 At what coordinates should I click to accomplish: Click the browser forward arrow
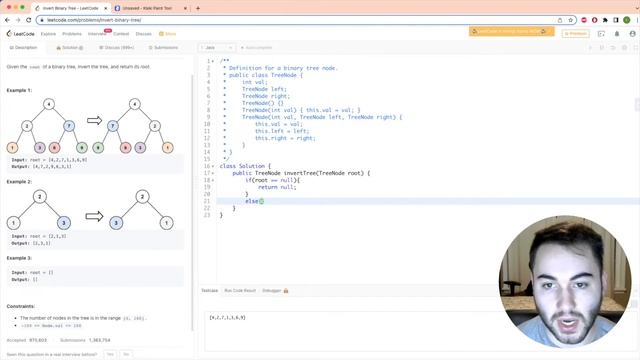[18, 20]
